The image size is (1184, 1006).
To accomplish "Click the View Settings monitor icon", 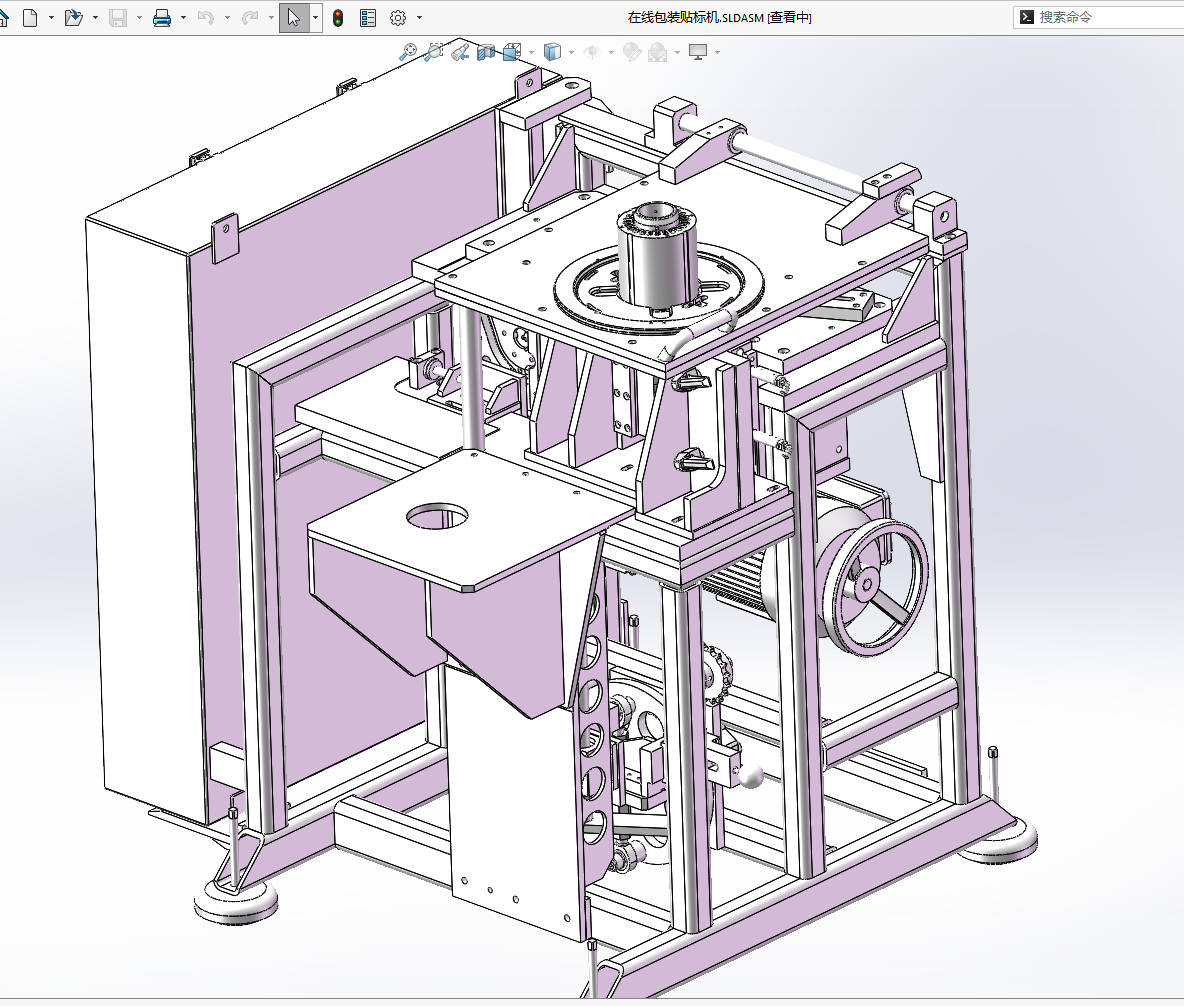I will [698, 52].
